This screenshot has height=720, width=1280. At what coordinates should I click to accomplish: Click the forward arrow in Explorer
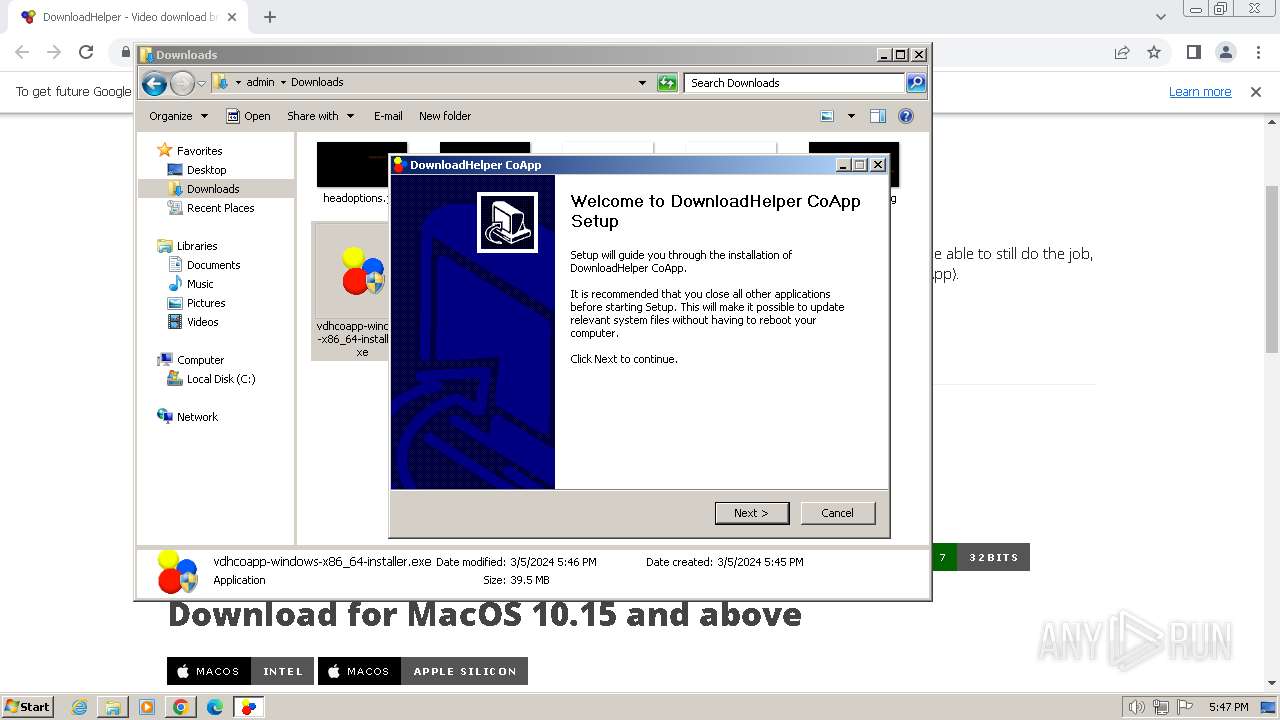pos(182,83)
